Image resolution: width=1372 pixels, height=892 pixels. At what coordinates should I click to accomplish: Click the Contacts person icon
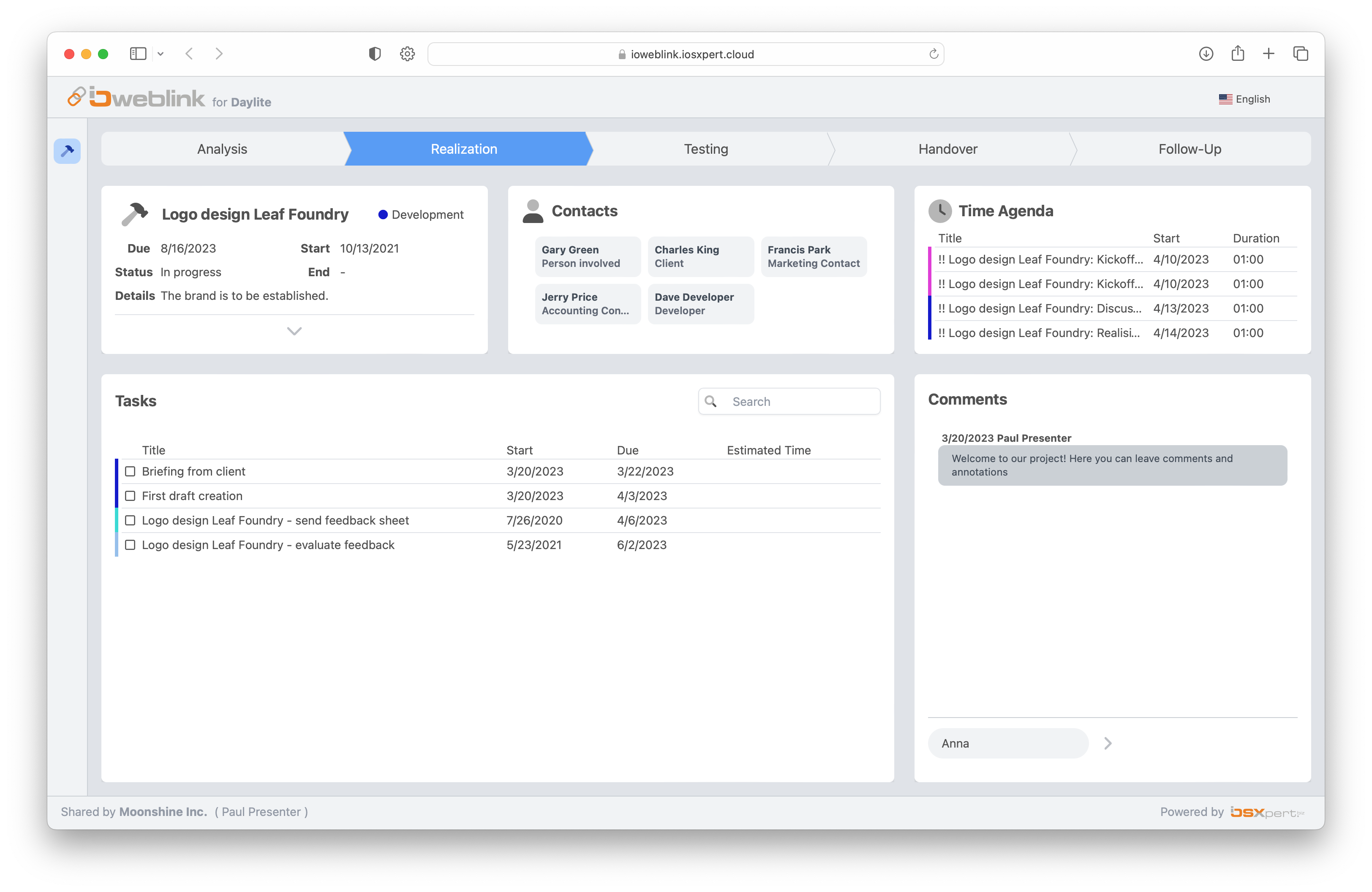[533, 211]
